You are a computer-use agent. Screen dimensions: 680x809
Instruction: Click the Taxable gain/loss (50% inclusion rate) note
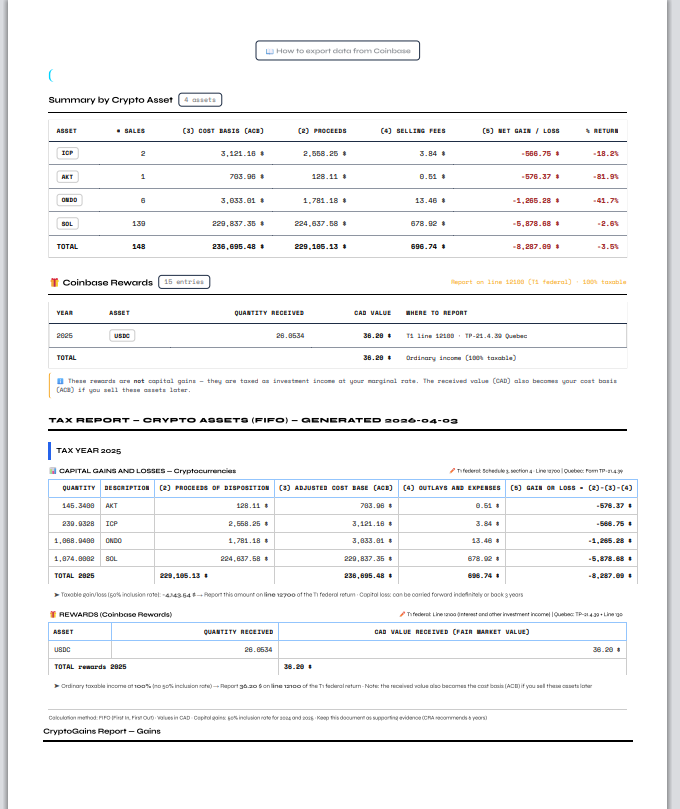pyautogui.click(x=289, y=594)
